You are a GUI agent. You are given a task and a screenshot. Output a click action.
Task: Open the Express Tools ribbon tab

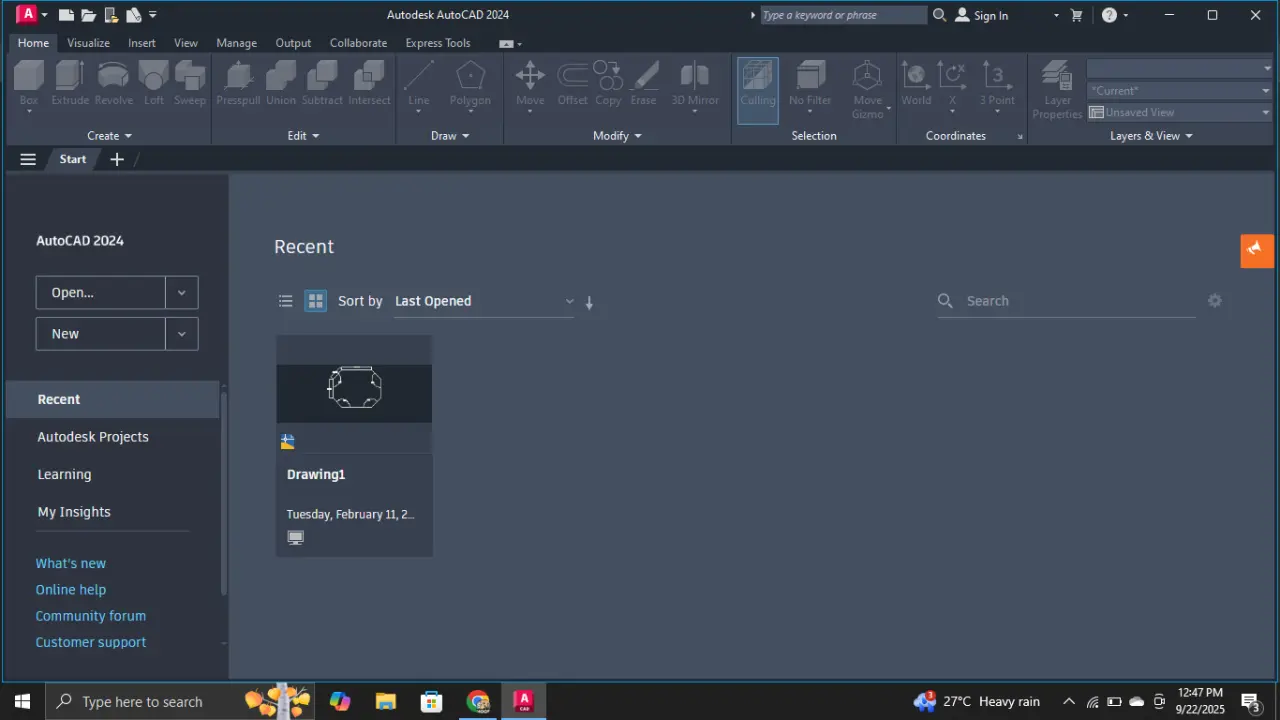[x=438, y=43]
